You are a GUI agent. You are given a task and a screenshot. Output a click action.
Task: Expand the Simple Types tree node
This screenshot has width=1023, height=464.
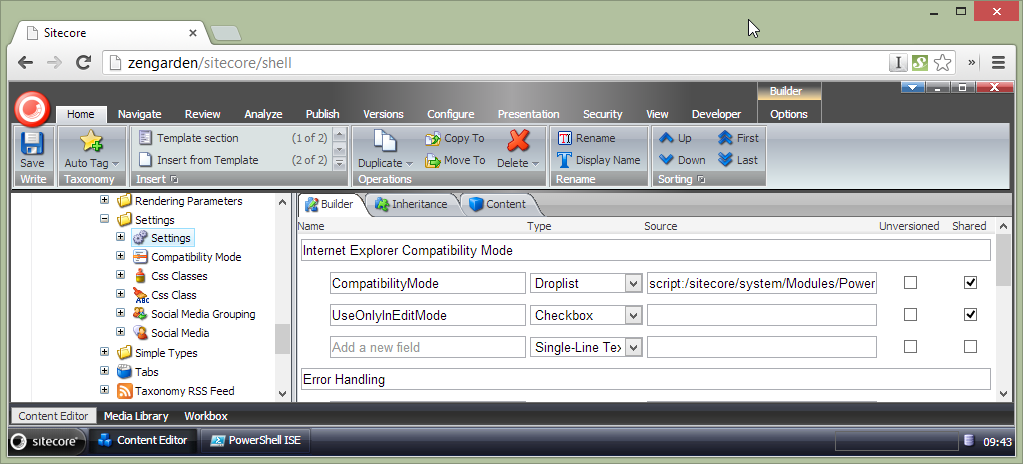pyautogui.click(x=105, y=353)
